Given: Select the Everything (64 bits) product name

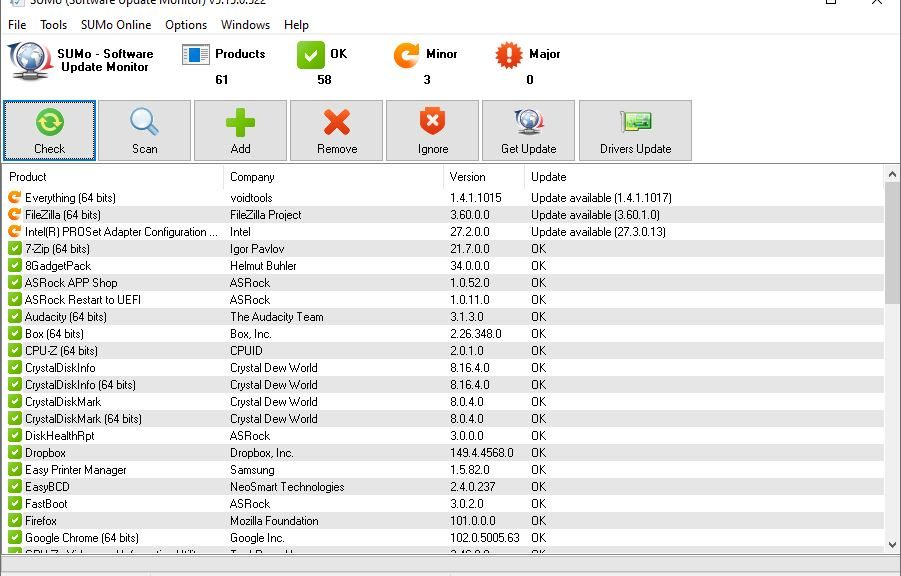Looking at the screenshot, I should click(x=70, y=198).
